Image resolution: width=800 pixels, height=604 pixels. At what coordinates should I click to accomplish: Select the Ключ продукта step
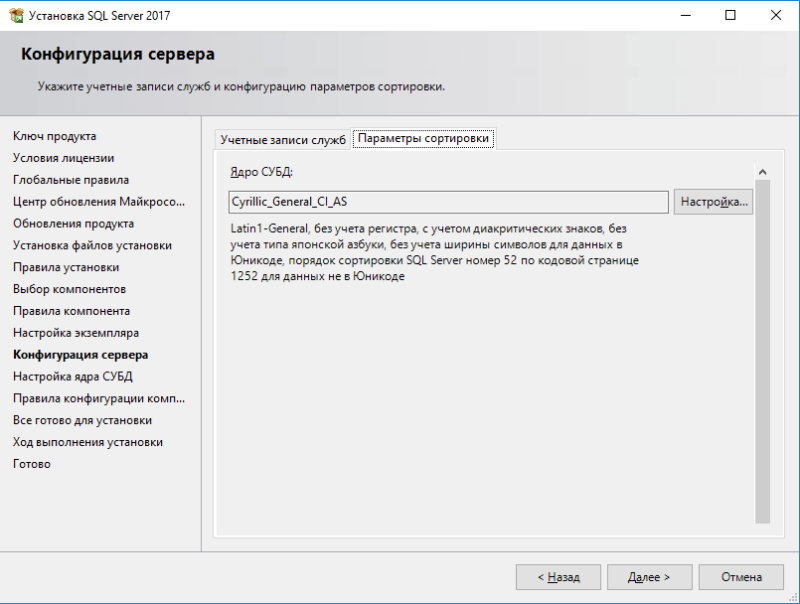[55, 136]
